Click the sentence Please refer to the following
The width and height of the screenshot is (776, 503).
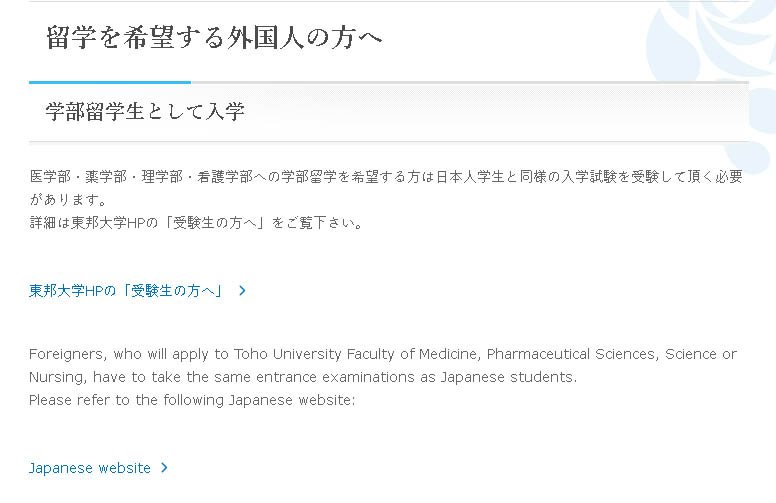tap(192, 400)
